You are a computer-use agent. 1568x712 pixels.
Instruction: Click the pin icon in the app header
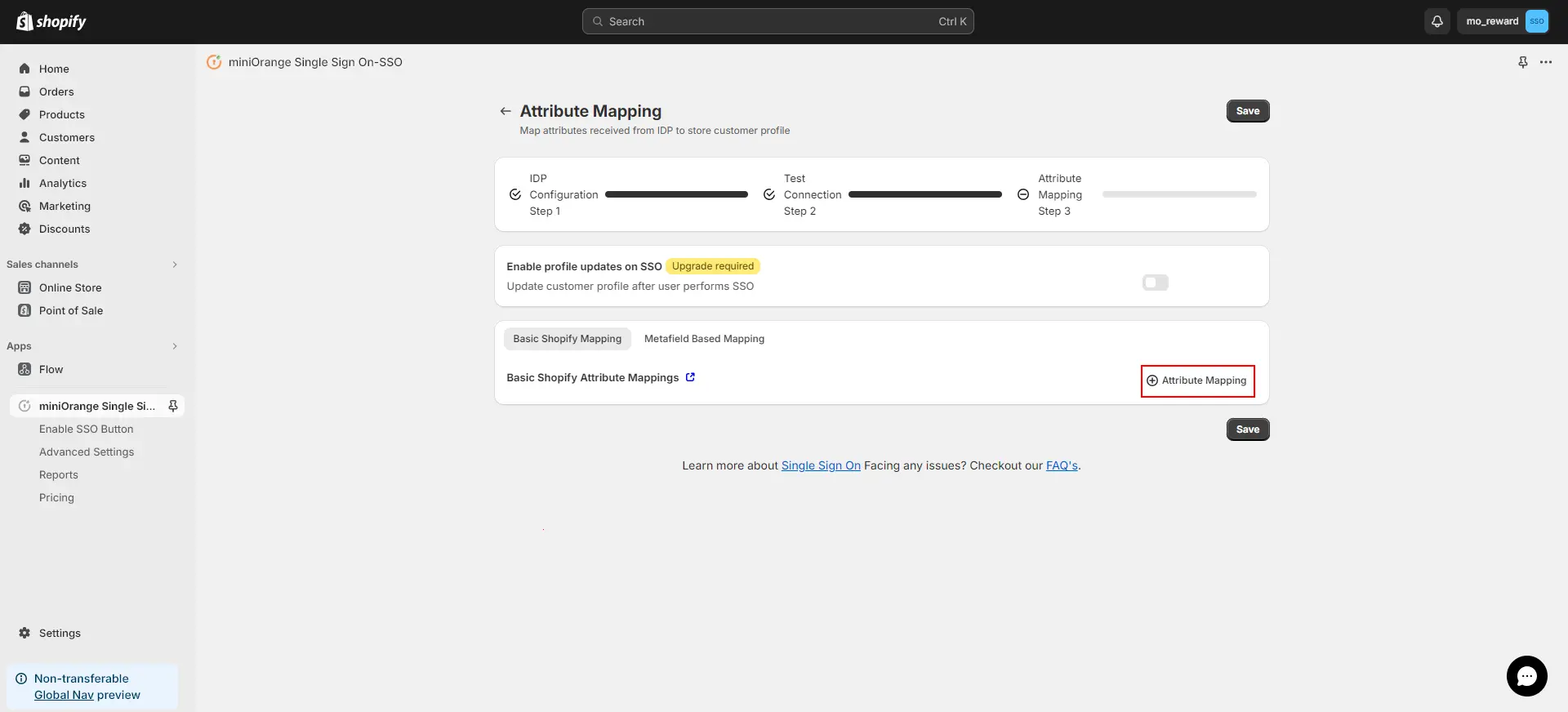pos(1523,62)
